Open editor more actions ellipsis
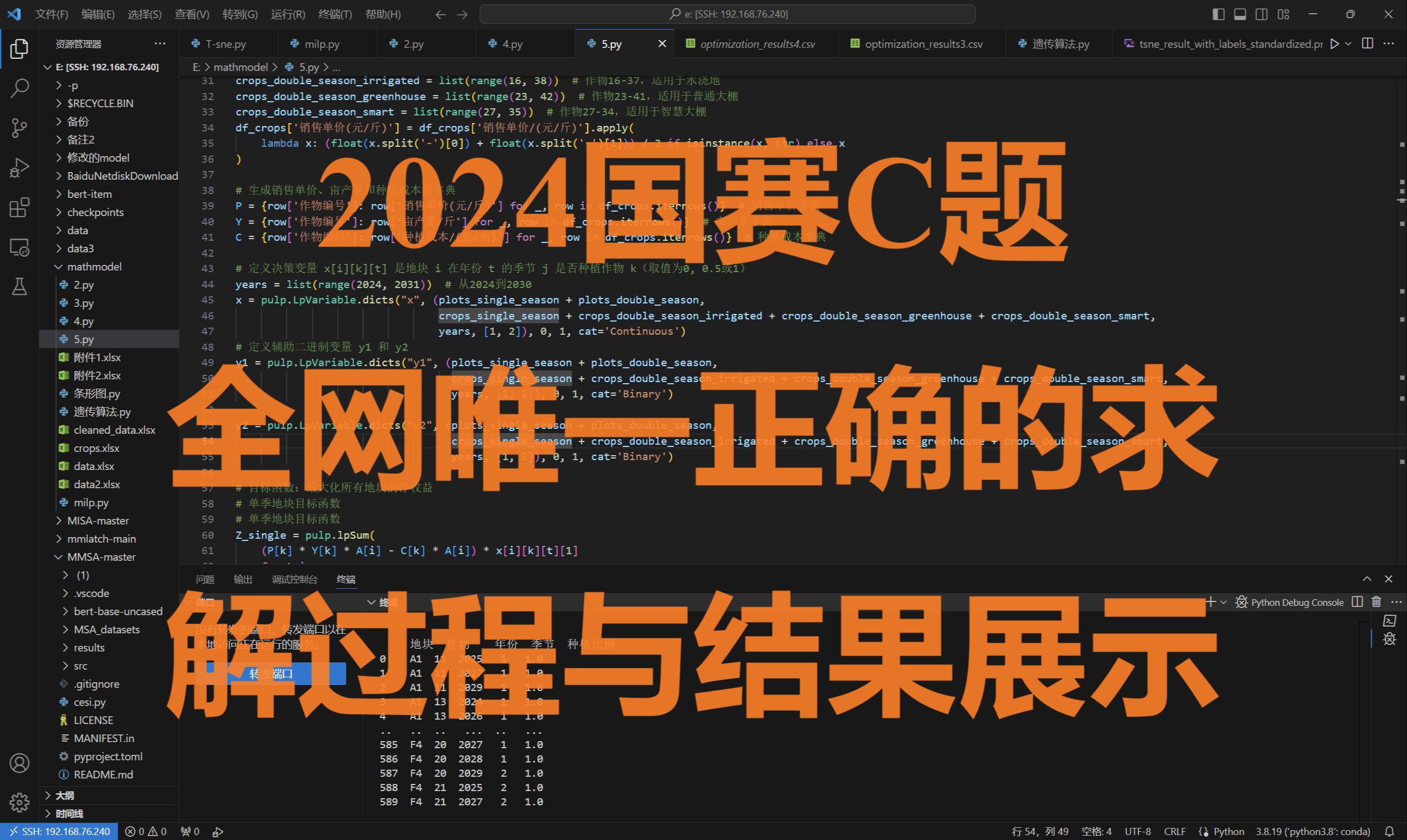Image resolution: width=1407 pixels, height=840 pixels. (1388, 43)
